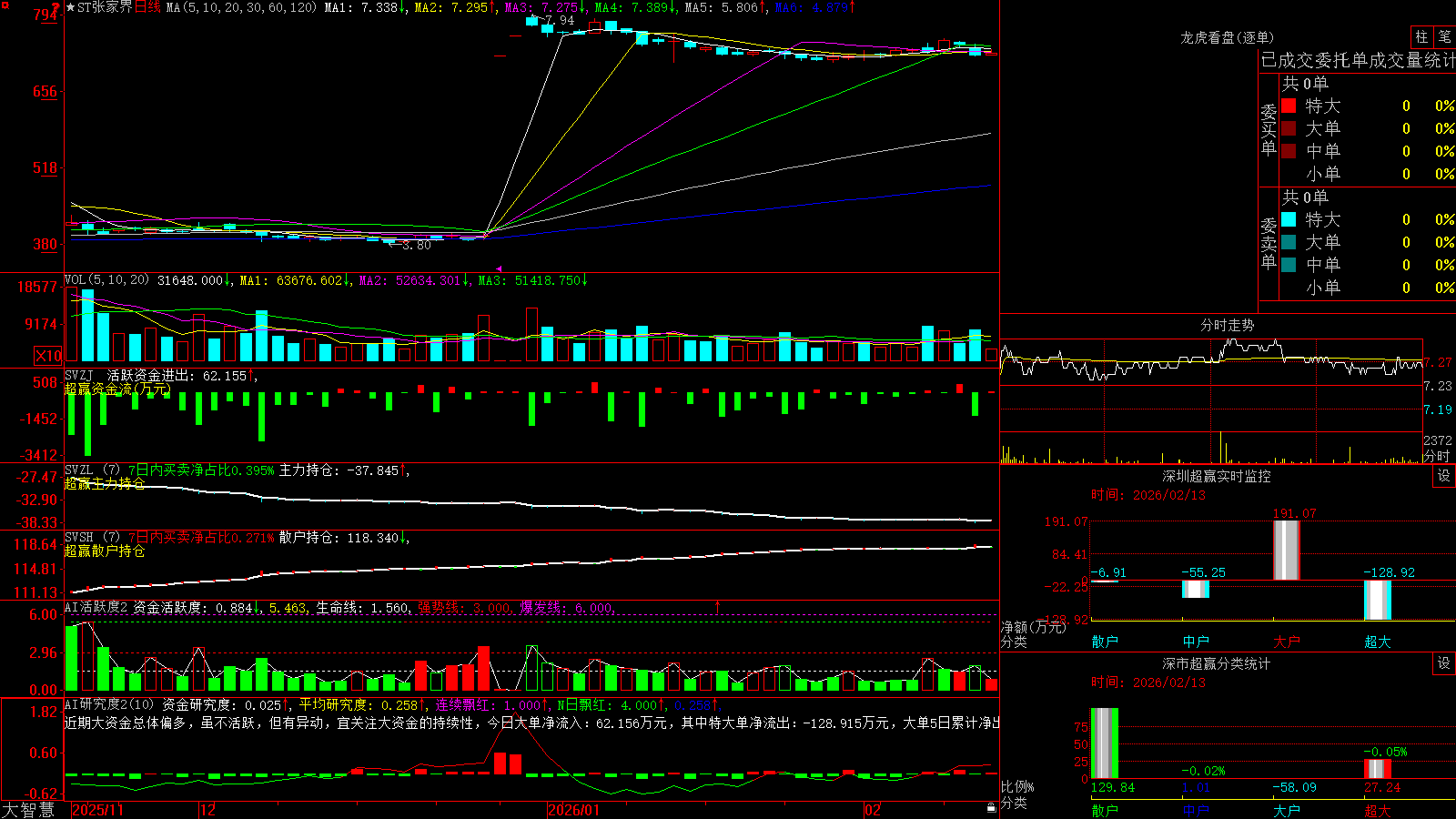1456x819 pixels.
Task: Click the 深圳超赢实时监控 panel title
Action: 1217,476
